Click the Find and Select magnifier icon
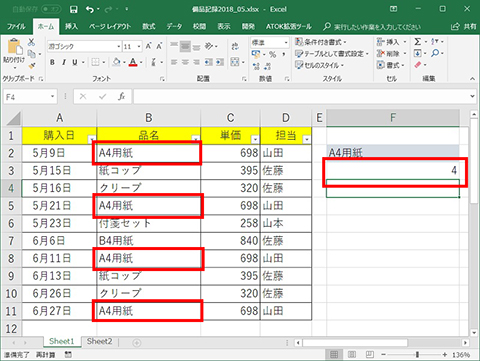 click(x=435, y=53)
